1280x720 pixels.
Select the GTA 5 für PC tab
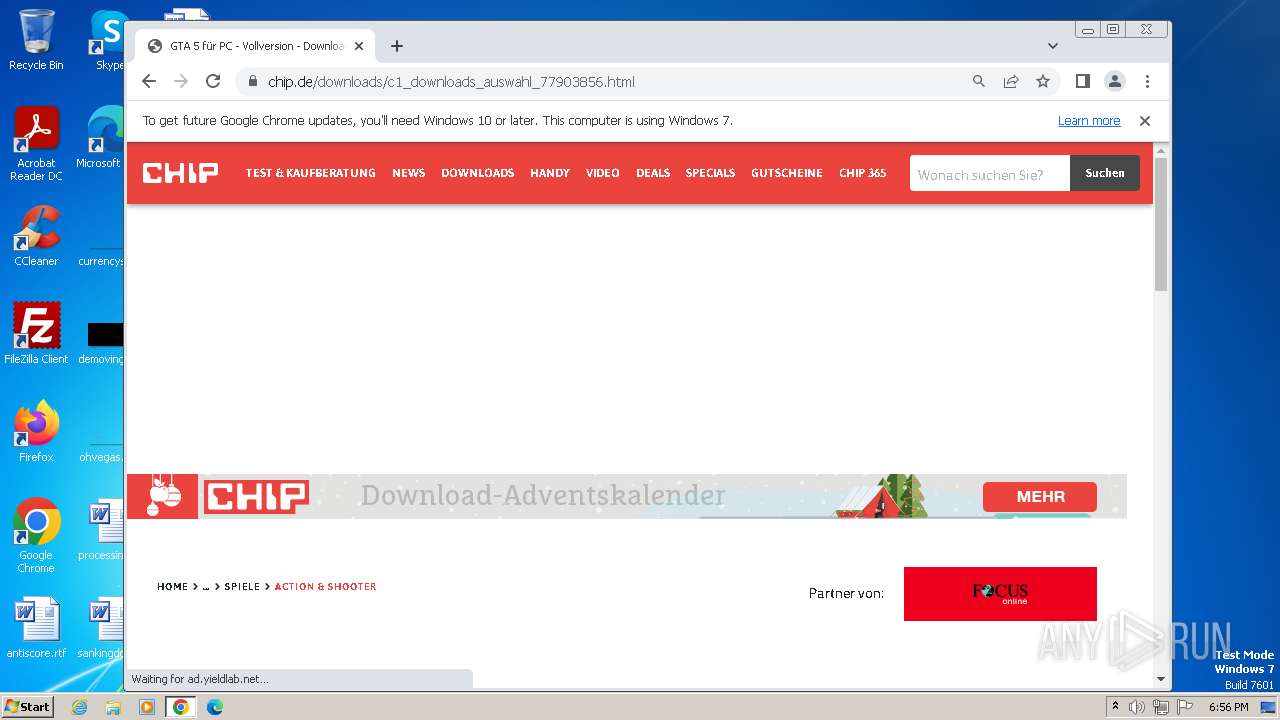[255, 46]
